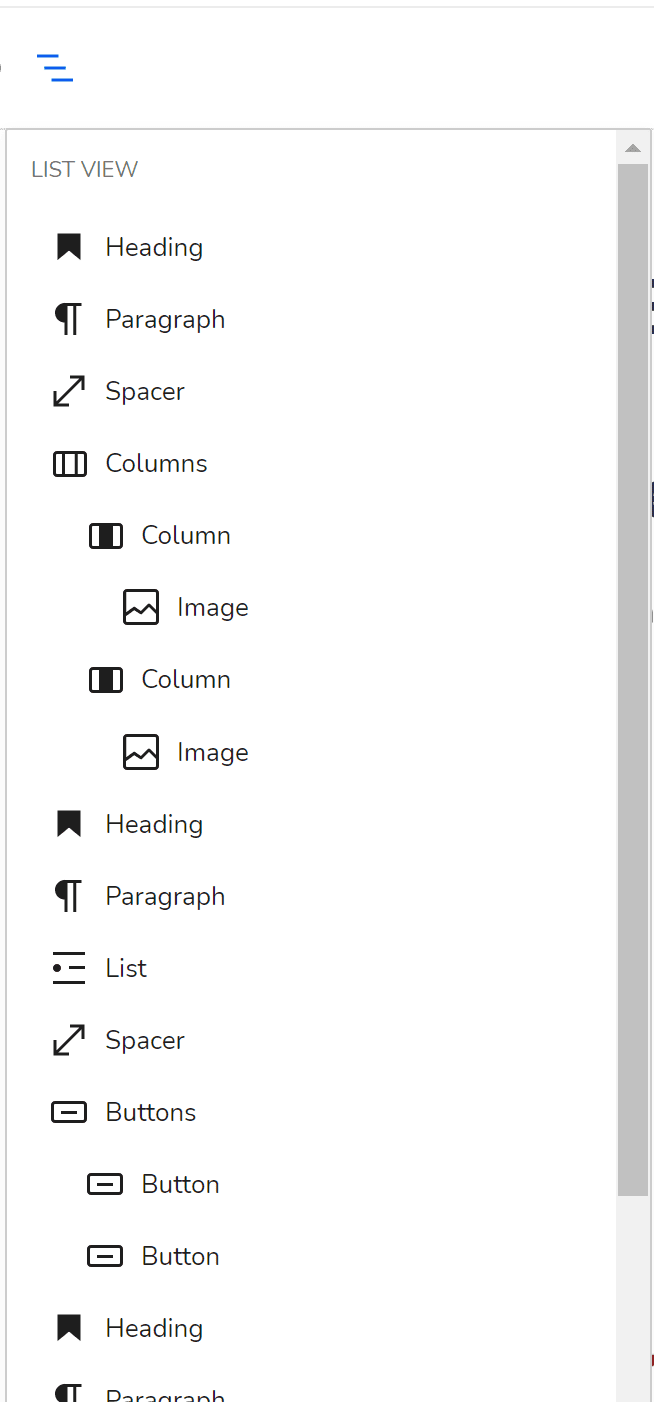Click the List block bullet icon
Screen dimensions: 654x1402
(x=68, y=968)
